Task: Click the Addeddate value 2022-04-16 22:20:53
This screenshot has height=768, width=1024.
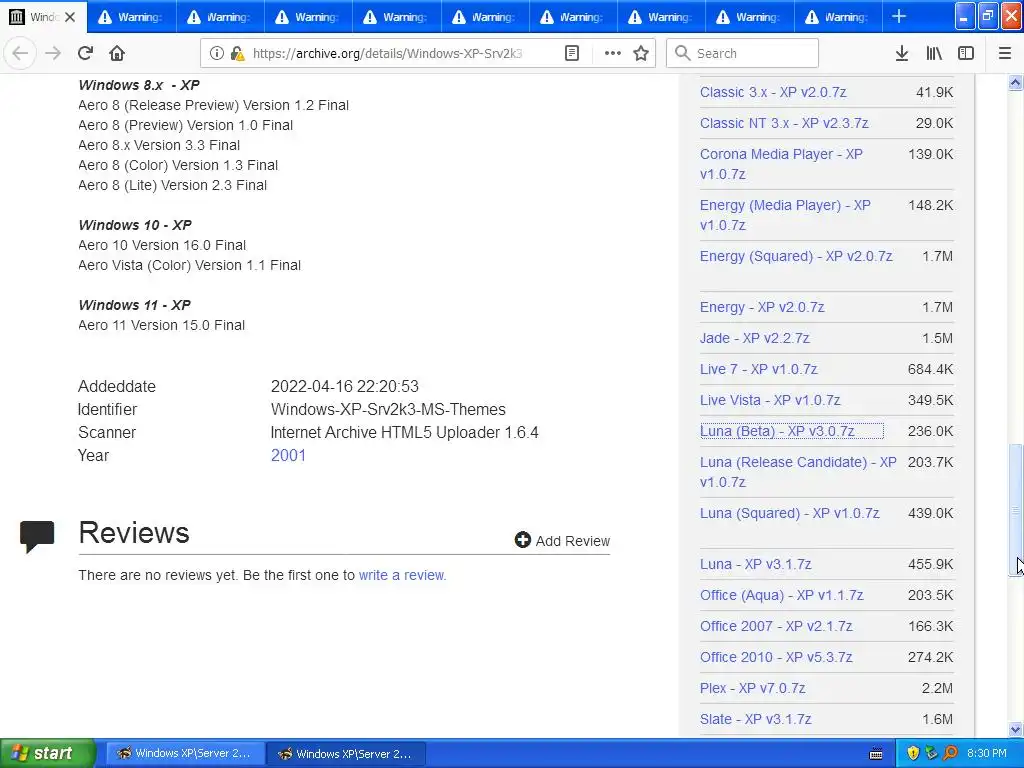Action: tap(345, 387)
